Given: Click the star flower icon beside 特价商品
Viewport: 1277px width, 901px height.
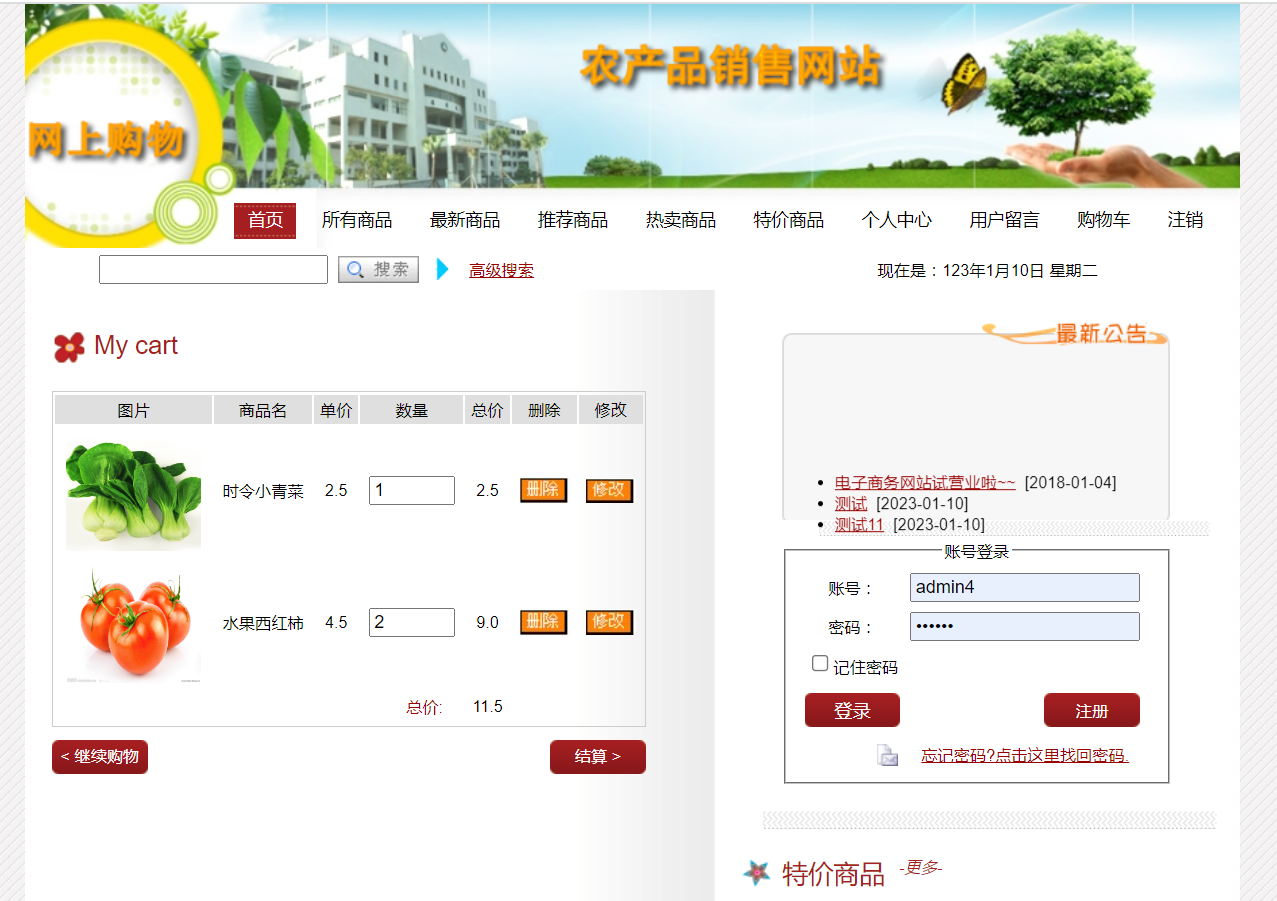Looking at the screenshot, I should tap(757, 873).
